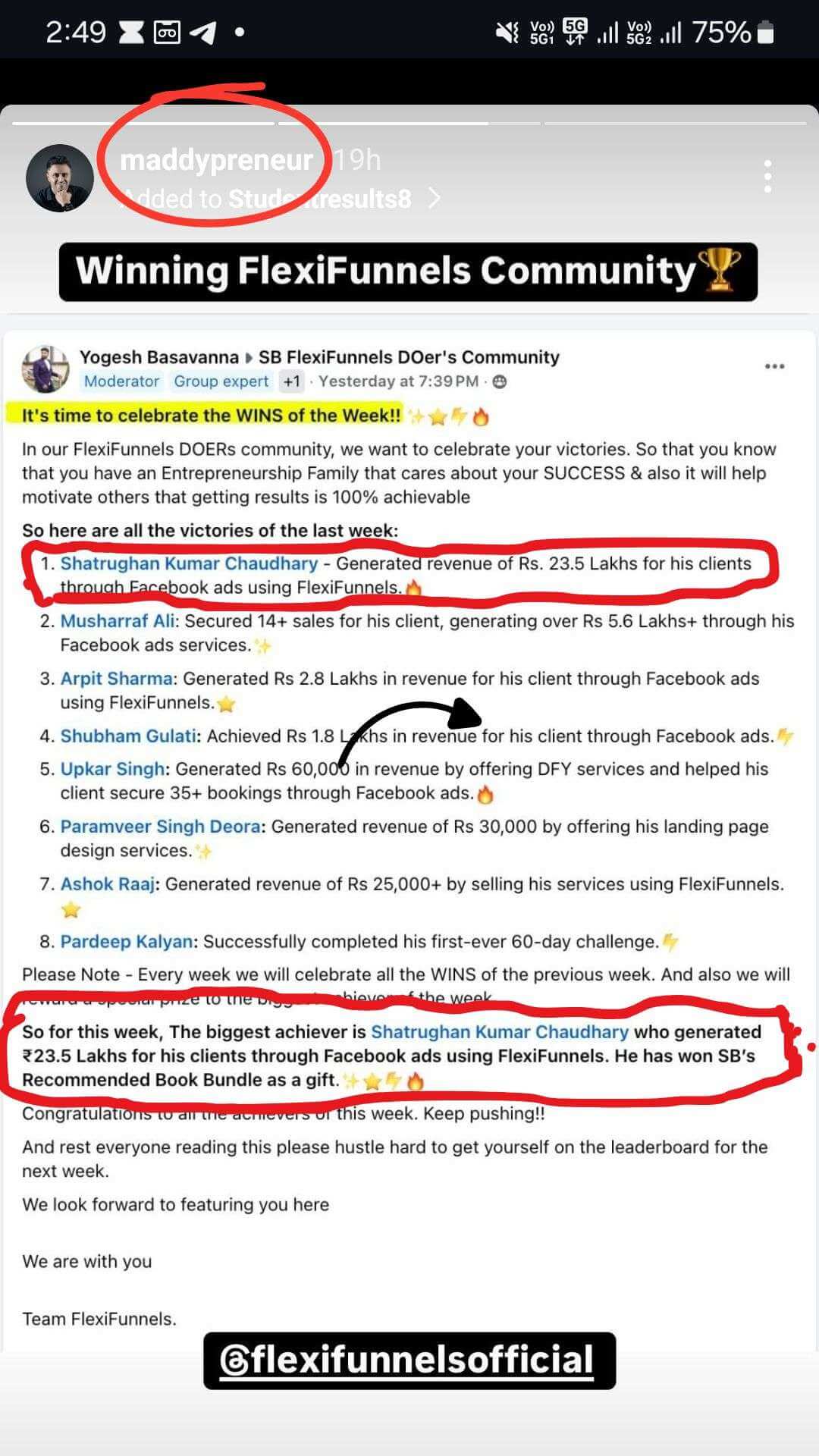The height and width of the screenshot is (1456, 819).
Task: Tap the Telegram notification icon
Action: 202,32
